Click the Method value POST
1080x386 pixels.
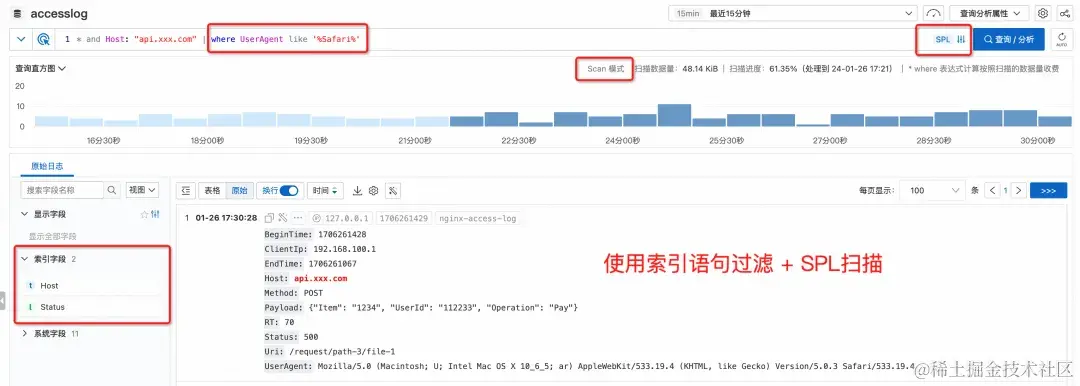313,293
